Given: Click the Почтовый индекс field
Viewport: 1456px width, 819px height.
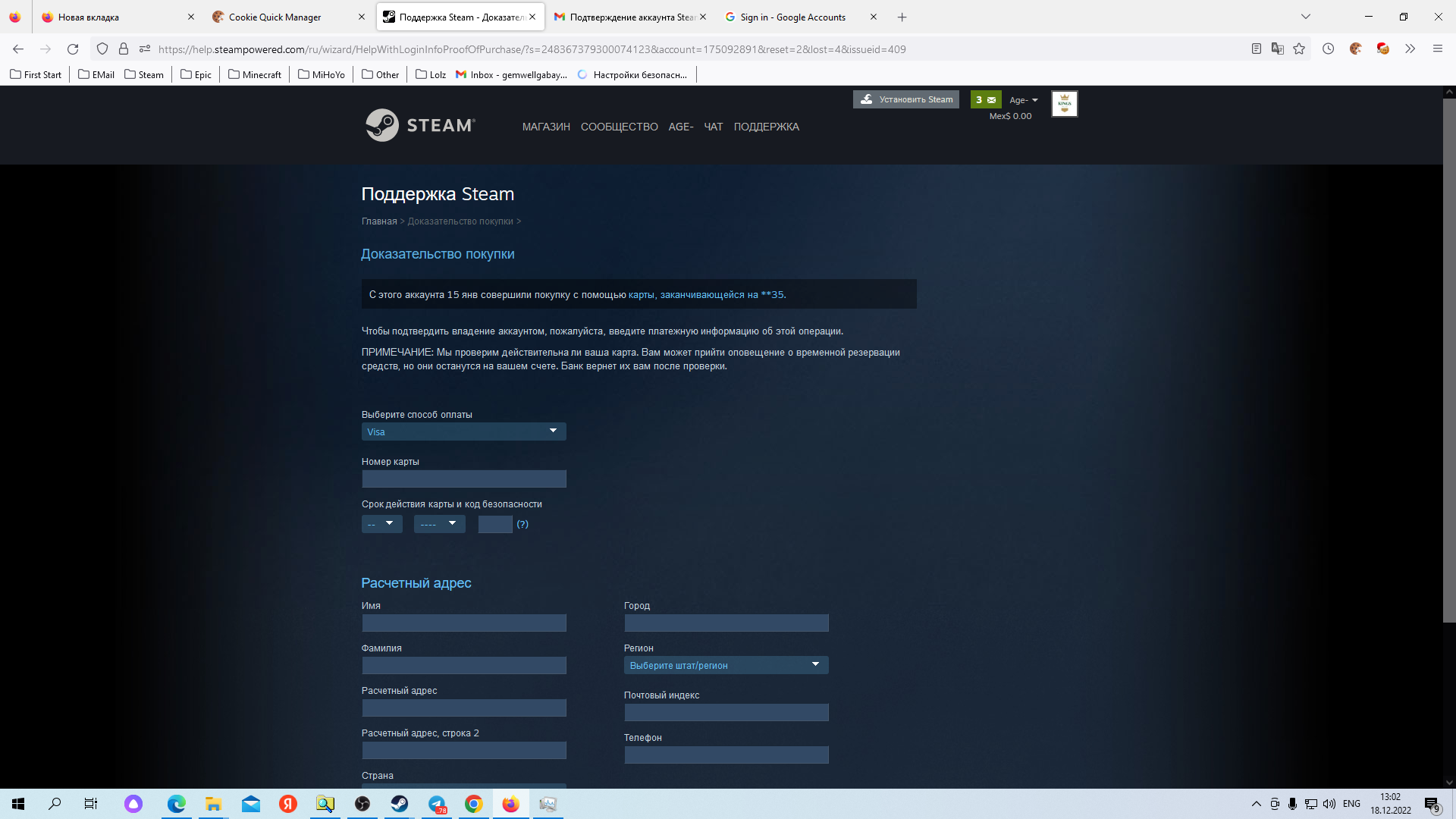Looking at the screenshot, I should (726, 712).
